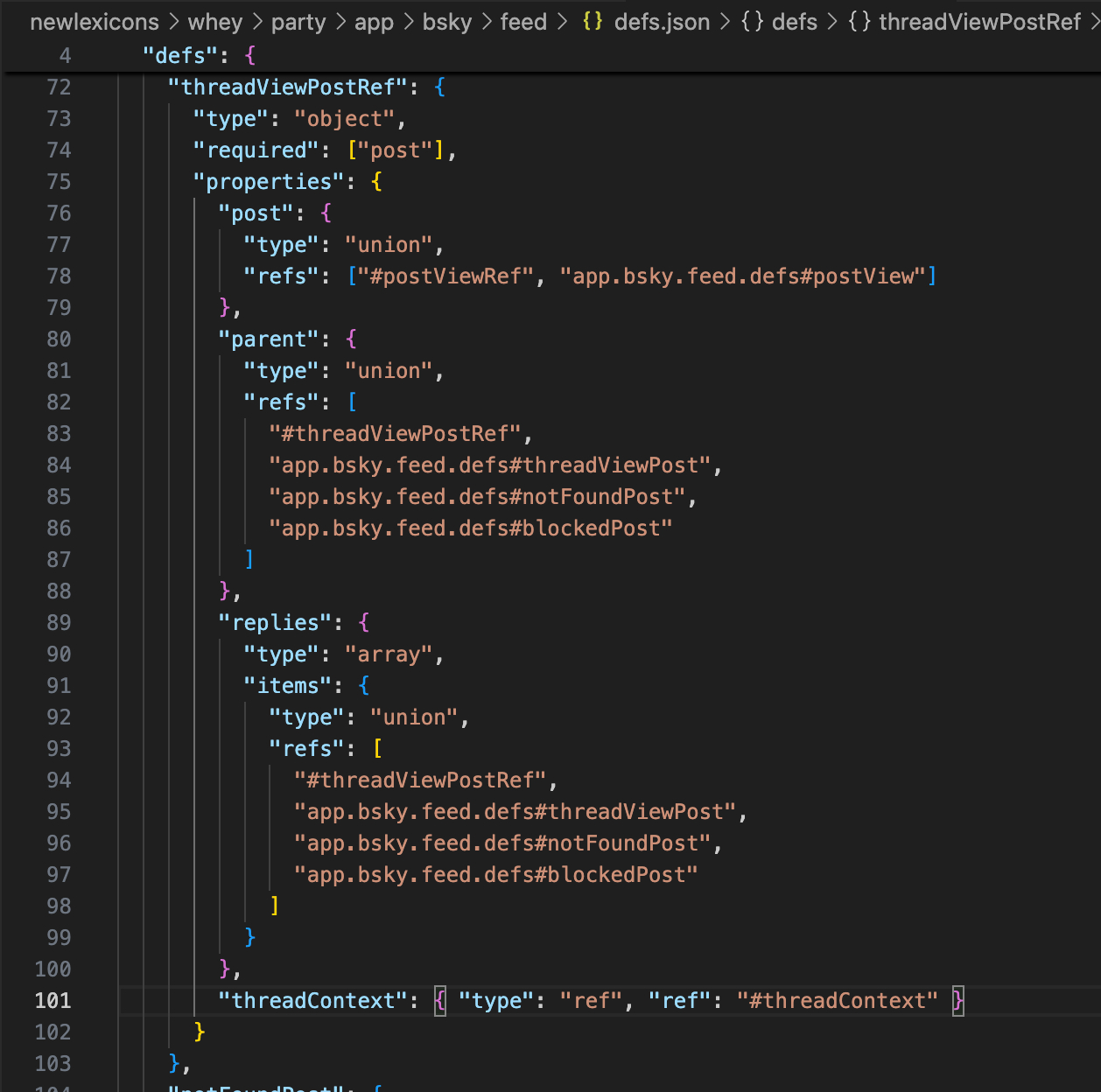Click the opening brace after "replies"
Viewport: 1101px width, 1092px height.
(x=364, y=622)
